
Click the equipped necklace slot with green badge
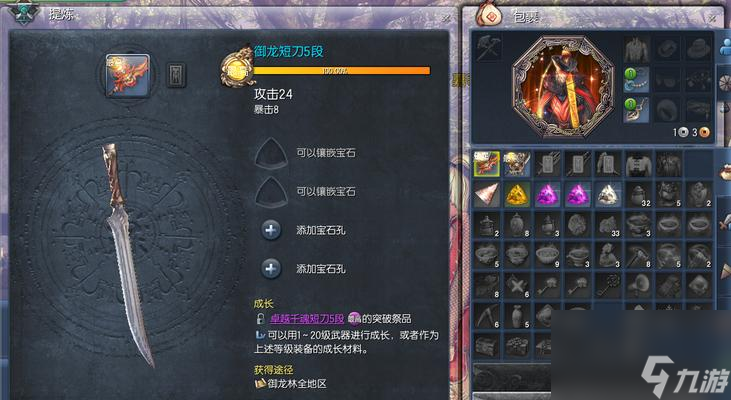(636, 79)
